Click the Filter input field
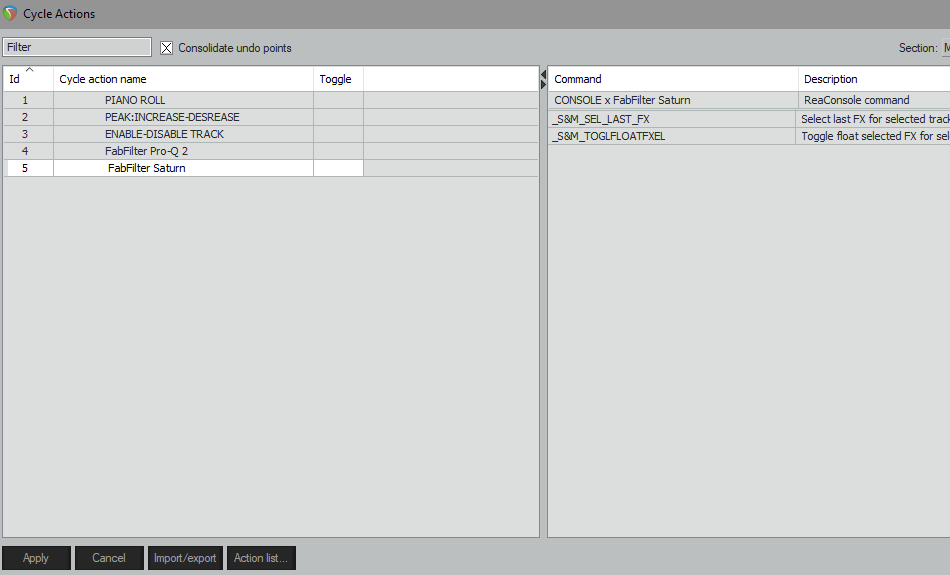Viewport: 950px width, 575px height. [77, 47]
